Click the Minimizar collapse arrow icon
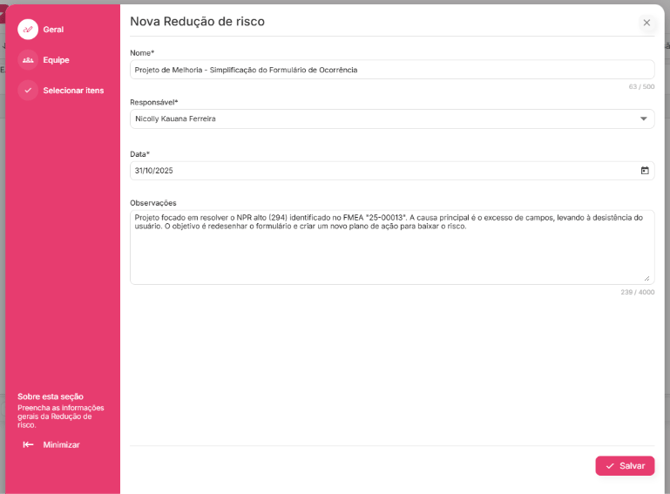670x494 pixels. click(28, 445)
